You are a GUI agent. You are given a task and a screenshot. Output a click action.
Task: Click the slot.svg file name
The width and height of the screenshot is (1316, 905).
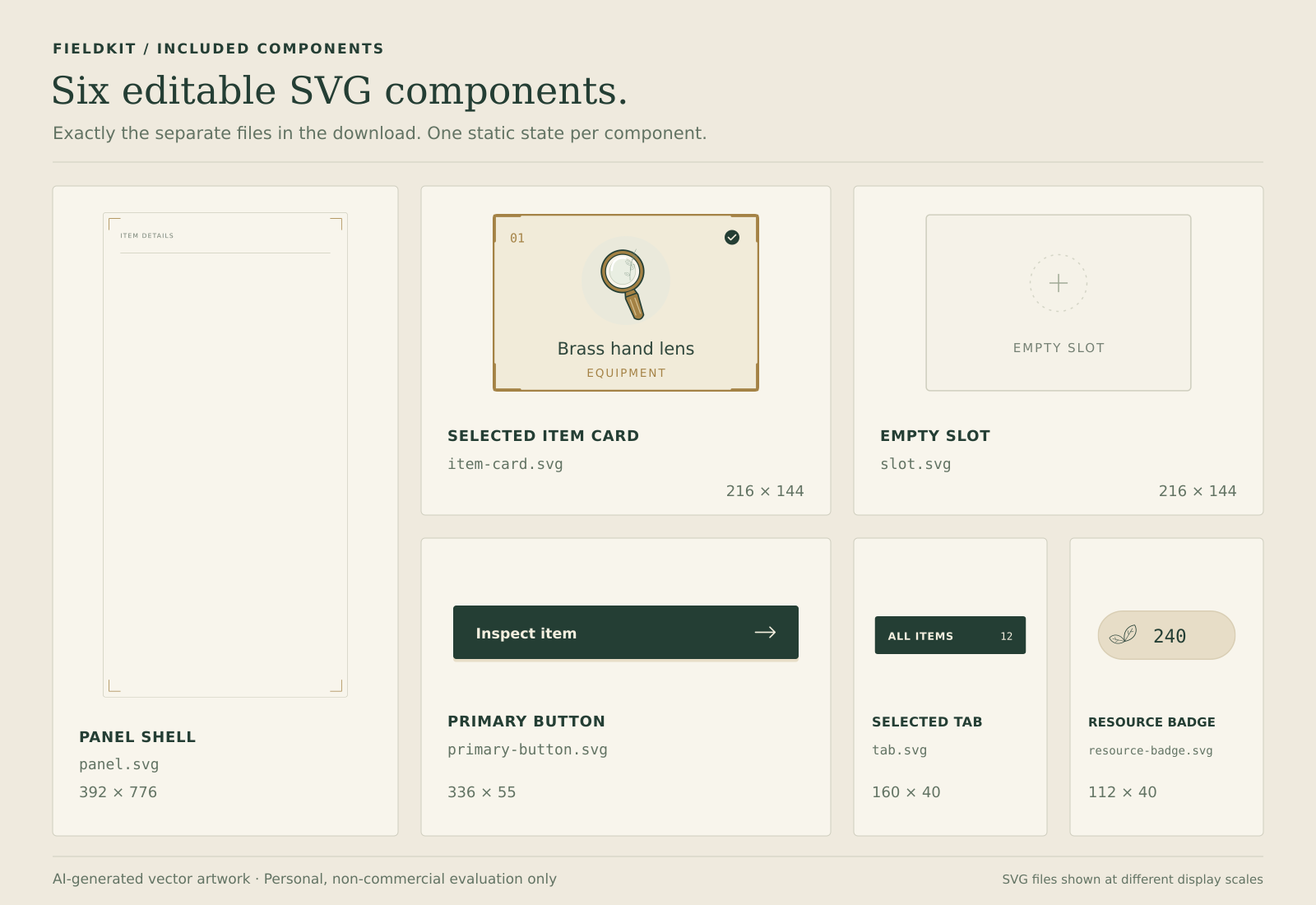click(915, 464)
